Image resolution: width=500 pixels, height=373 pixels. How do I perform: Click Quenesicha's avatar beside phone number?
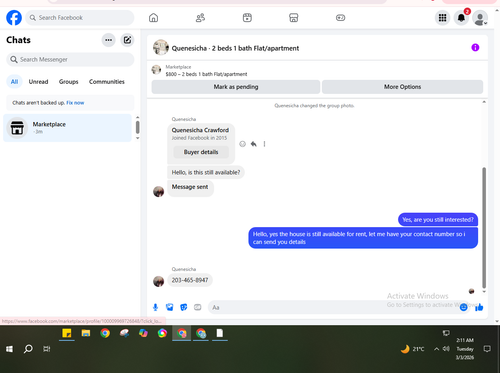pyautogui.click(x=159, y=281)
